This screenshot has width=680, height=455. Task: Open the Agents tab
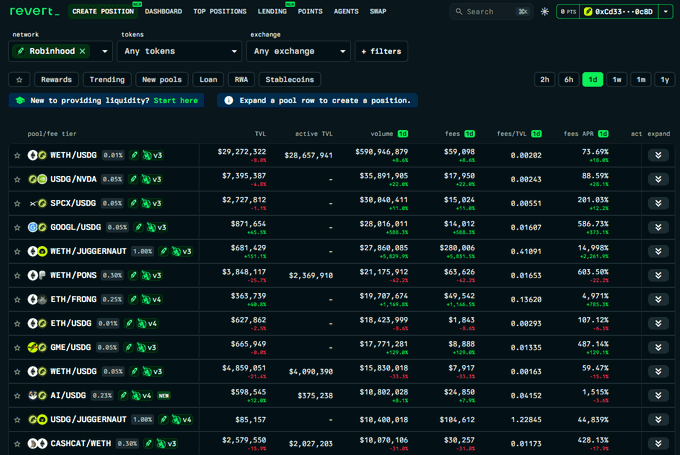(346, 12)
